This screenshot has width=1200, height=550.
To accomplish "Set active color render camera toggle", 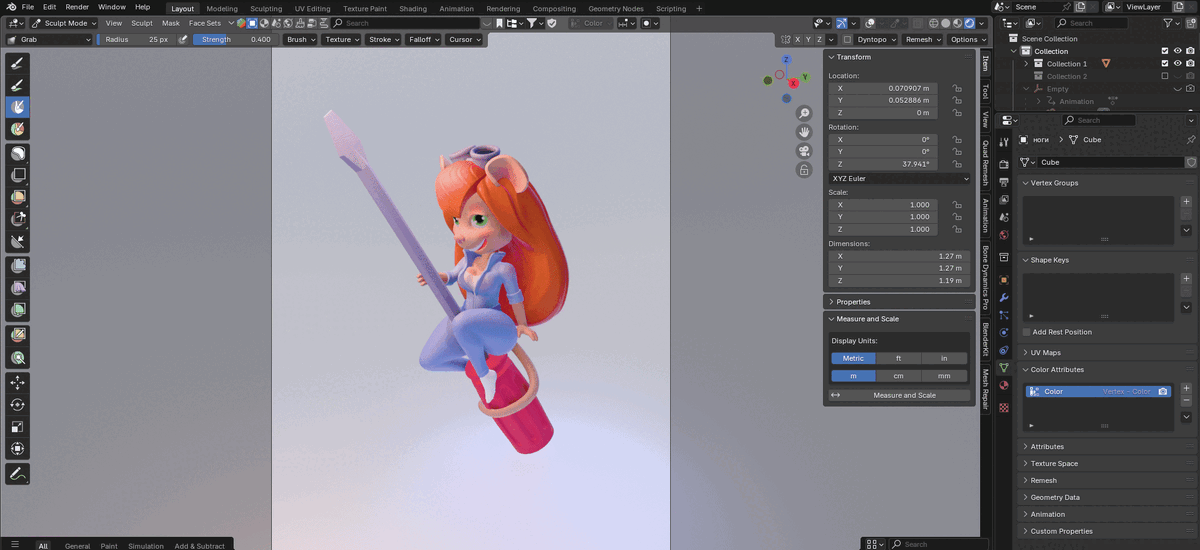I will (x=1163, y=391).
